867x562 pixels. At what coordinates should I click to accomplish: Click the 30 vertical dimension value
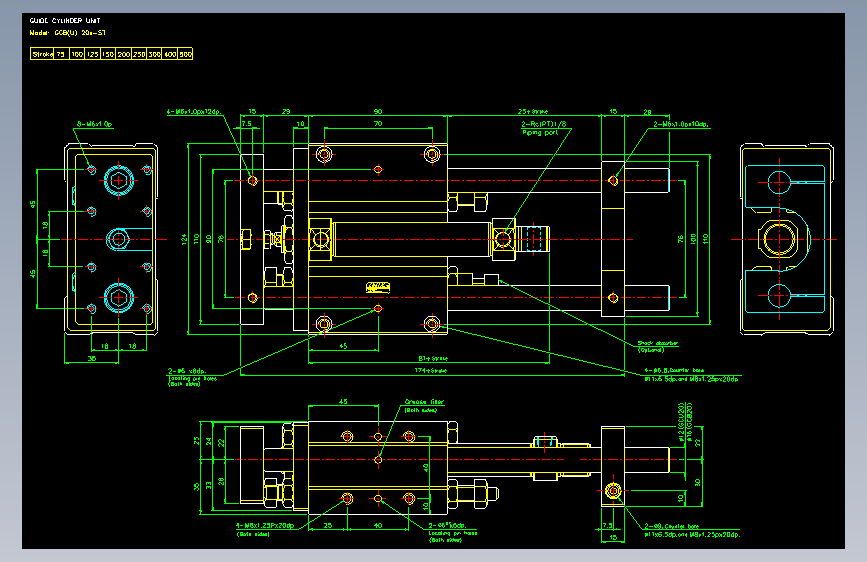pos(697,482)
